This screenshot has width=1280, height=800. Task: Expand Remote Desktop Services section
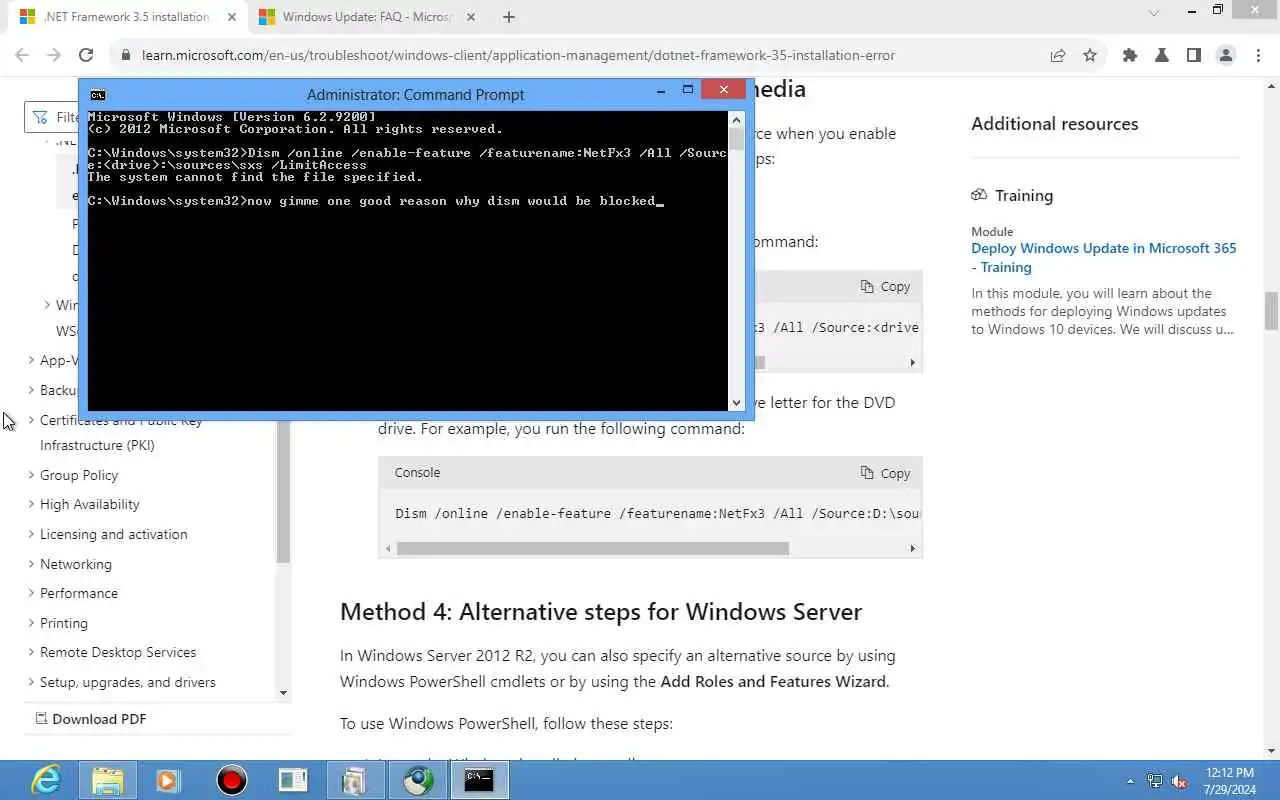[117, 652]
